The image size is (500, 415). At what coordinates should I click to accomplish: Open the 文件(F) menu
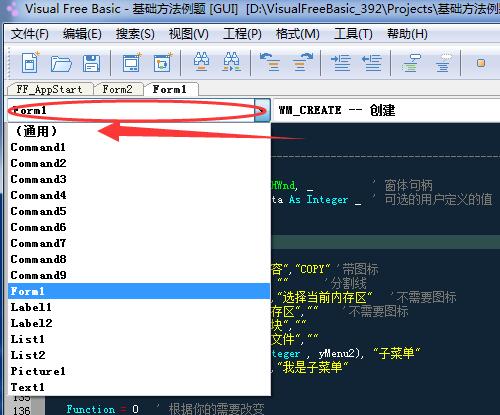[30, 34]
